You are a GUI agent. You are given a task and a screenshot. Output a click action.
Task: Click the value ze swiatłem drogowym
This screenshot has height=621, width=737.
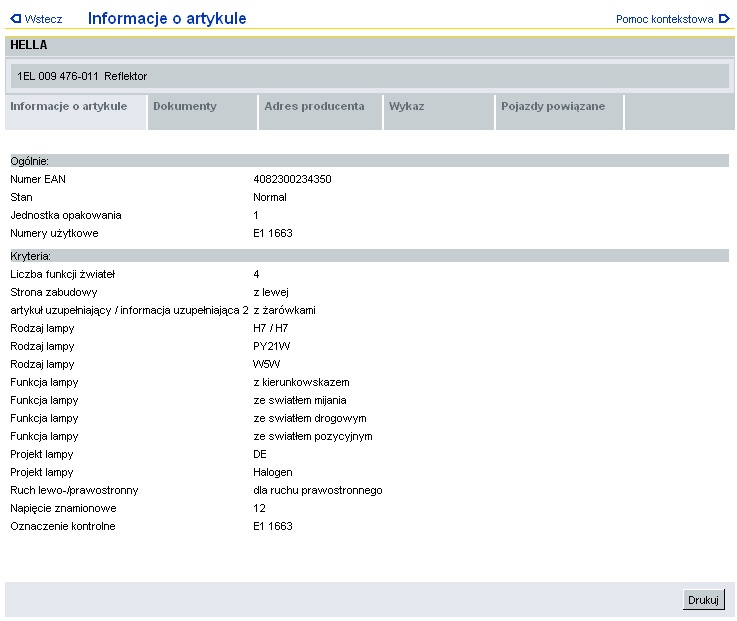click(x=310, y=418)
